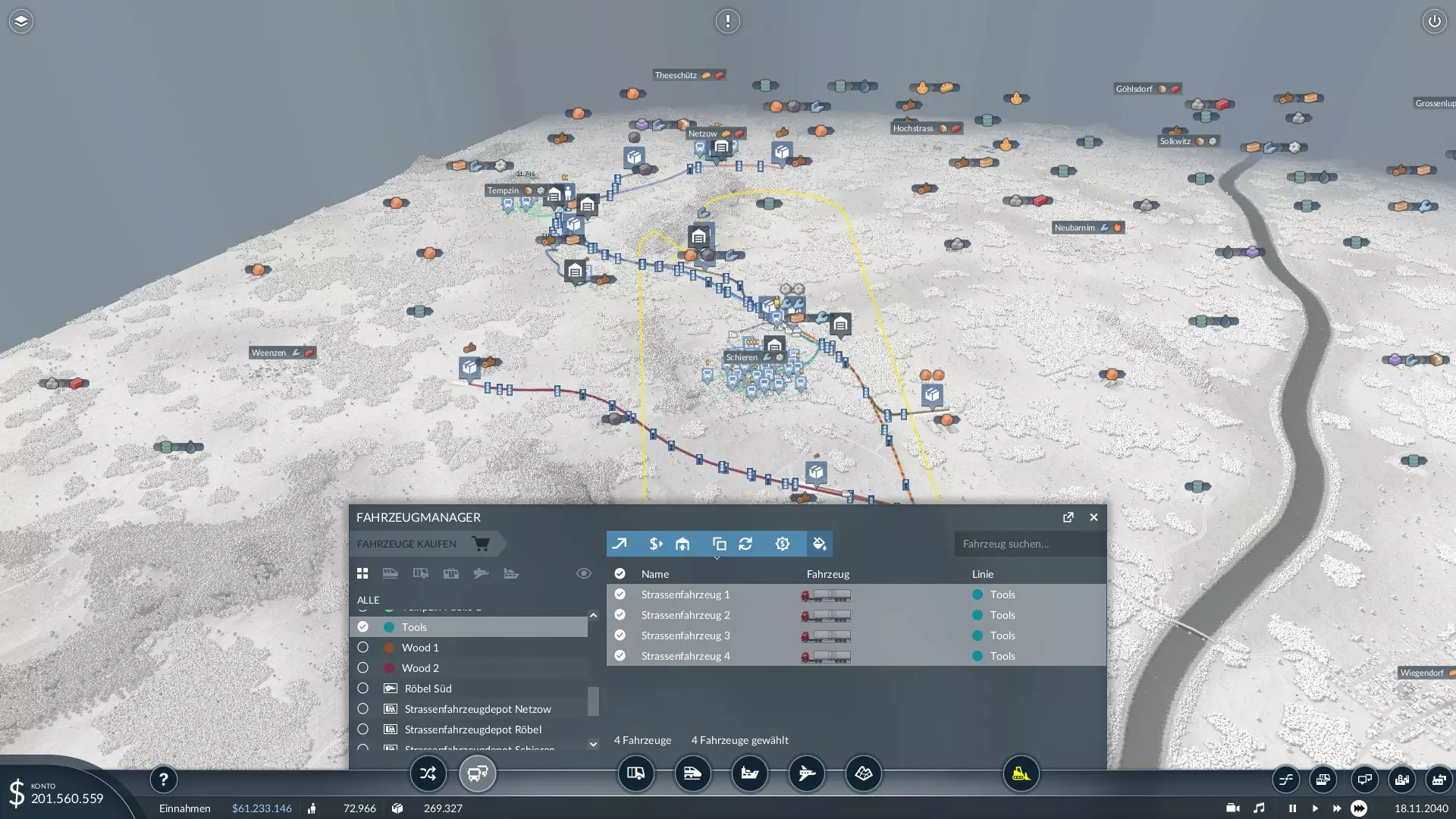Image resolution: width=1456 pixels, height=819 pixels.
Task: Open the bulldozer tool
Action: [1021, 774]
